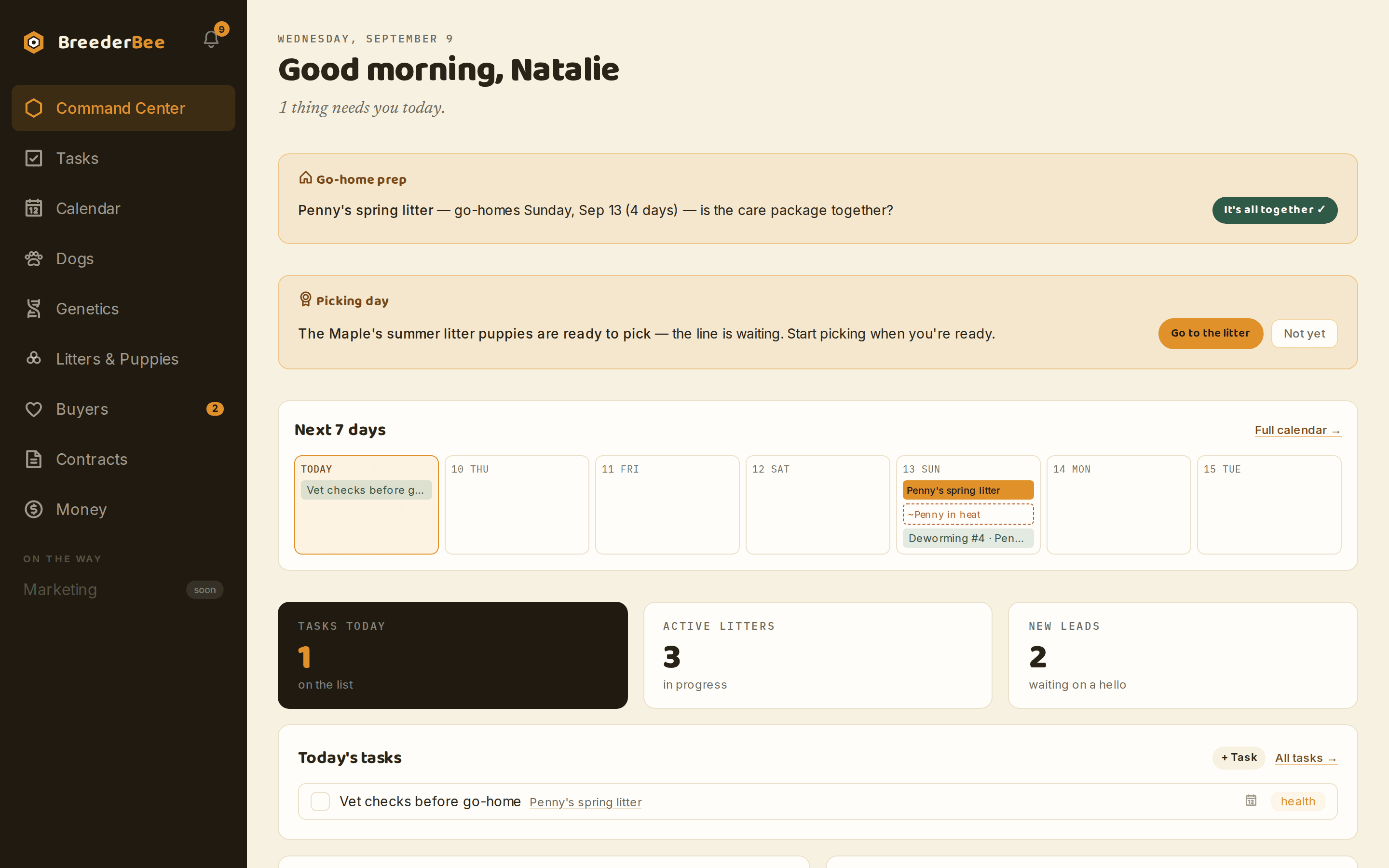The height and width of the screenshot is (868, 1389).
Task: Open Genetics section
Action: (x=123, y=309)
